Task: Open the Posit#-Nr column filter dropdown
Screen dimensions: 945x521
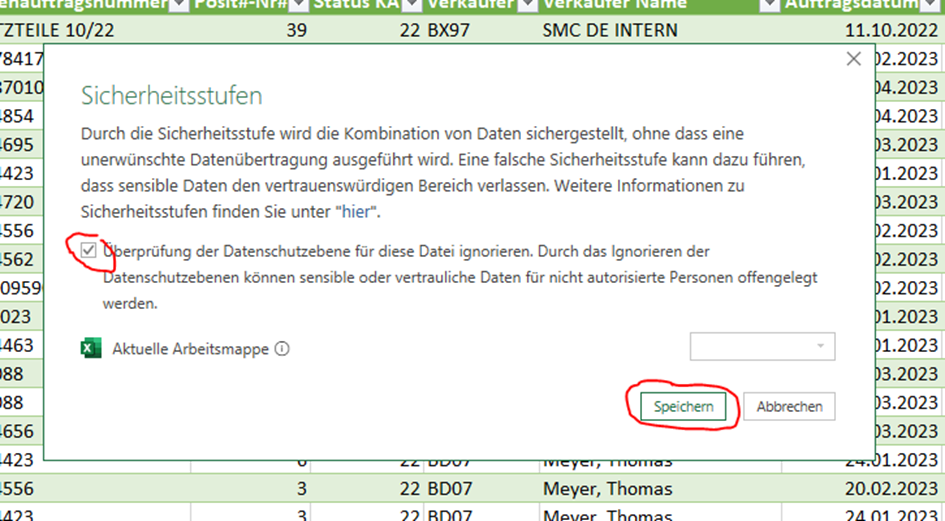Action: [299, 5]
